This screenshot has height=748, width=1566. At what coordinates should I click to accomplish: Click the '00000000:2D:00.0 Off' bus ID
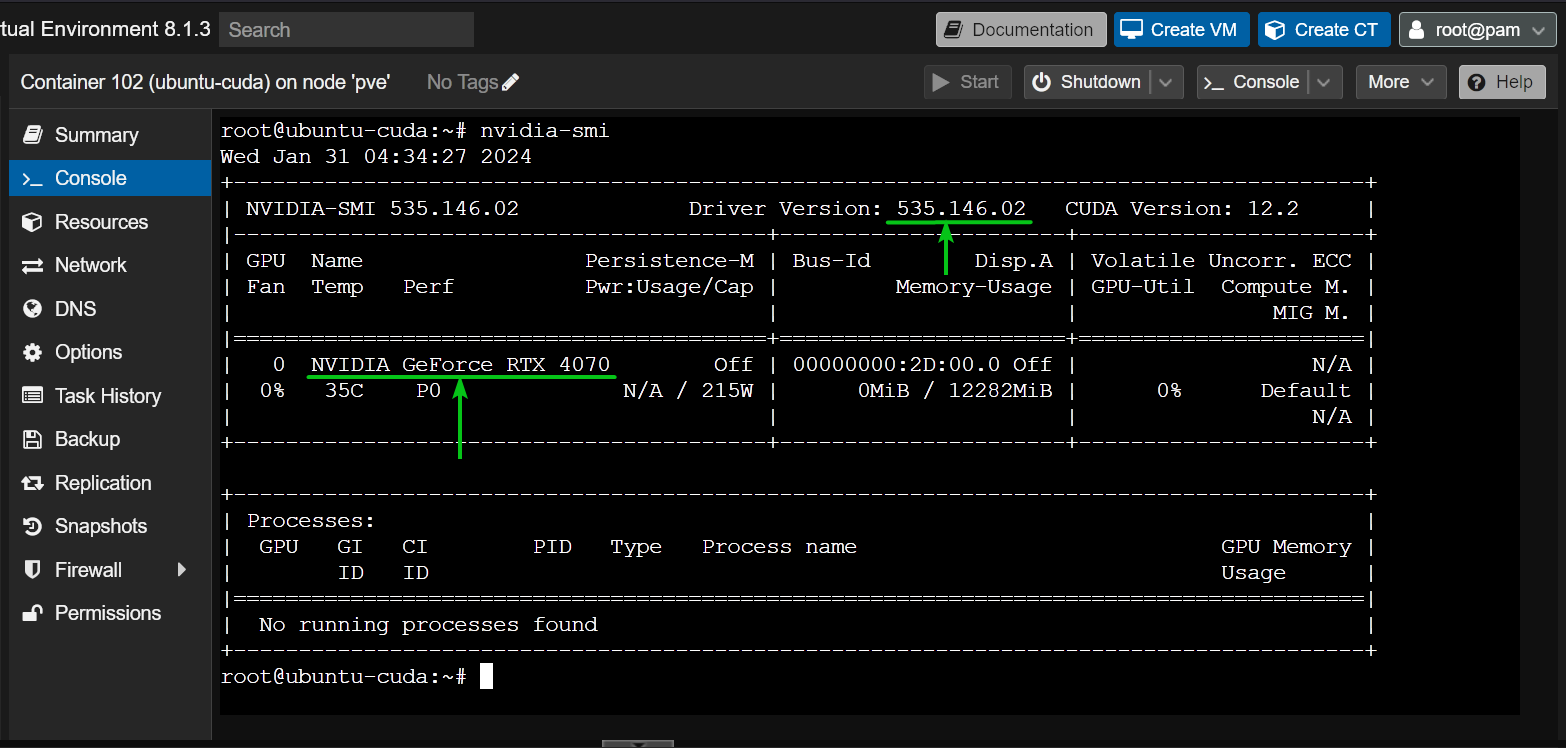pyautogui.click(x=922, y=365)
